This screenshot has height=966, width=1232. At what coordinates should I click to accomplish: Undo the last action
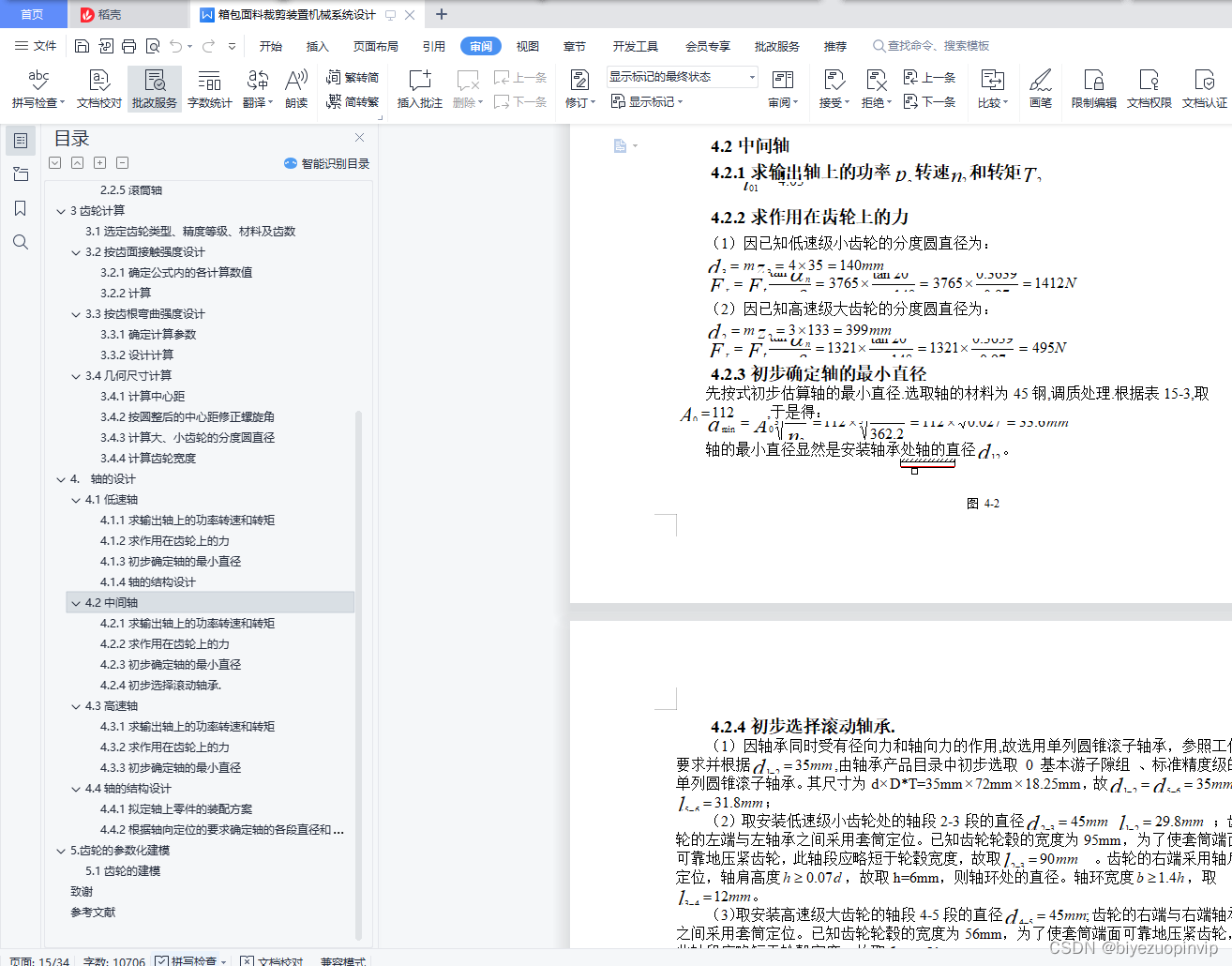[177, 46]
